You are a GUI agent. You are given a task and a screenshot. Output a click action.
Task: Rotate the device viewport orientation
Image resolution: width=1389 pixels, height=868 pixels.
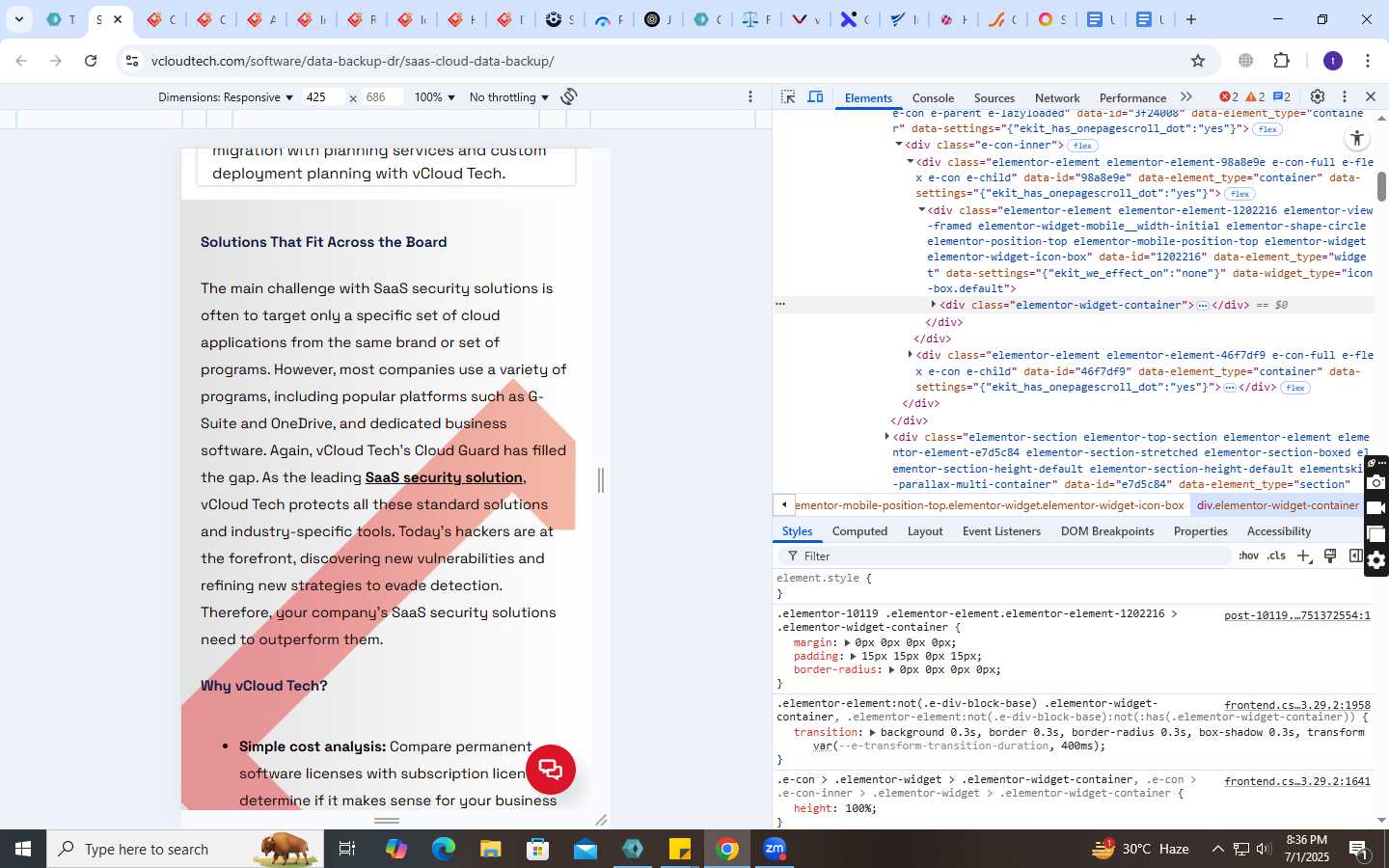569,96
